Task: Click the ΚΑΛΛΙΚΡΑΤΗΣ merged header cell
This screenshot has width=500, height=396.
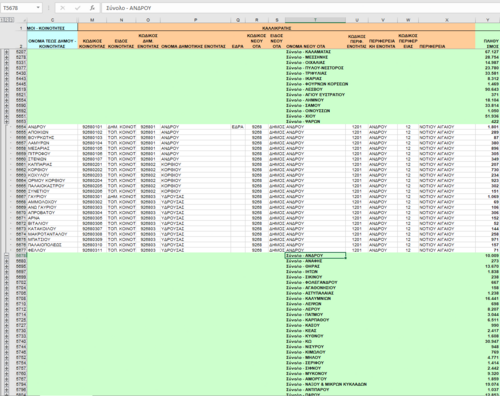Action: point(276,28)
